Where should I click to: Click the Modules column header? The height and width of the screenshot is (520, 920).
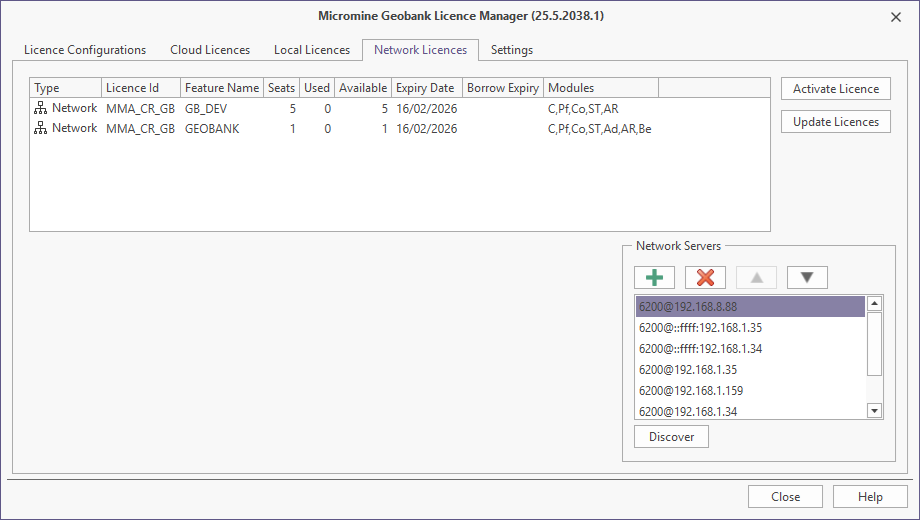coord(601,88)
